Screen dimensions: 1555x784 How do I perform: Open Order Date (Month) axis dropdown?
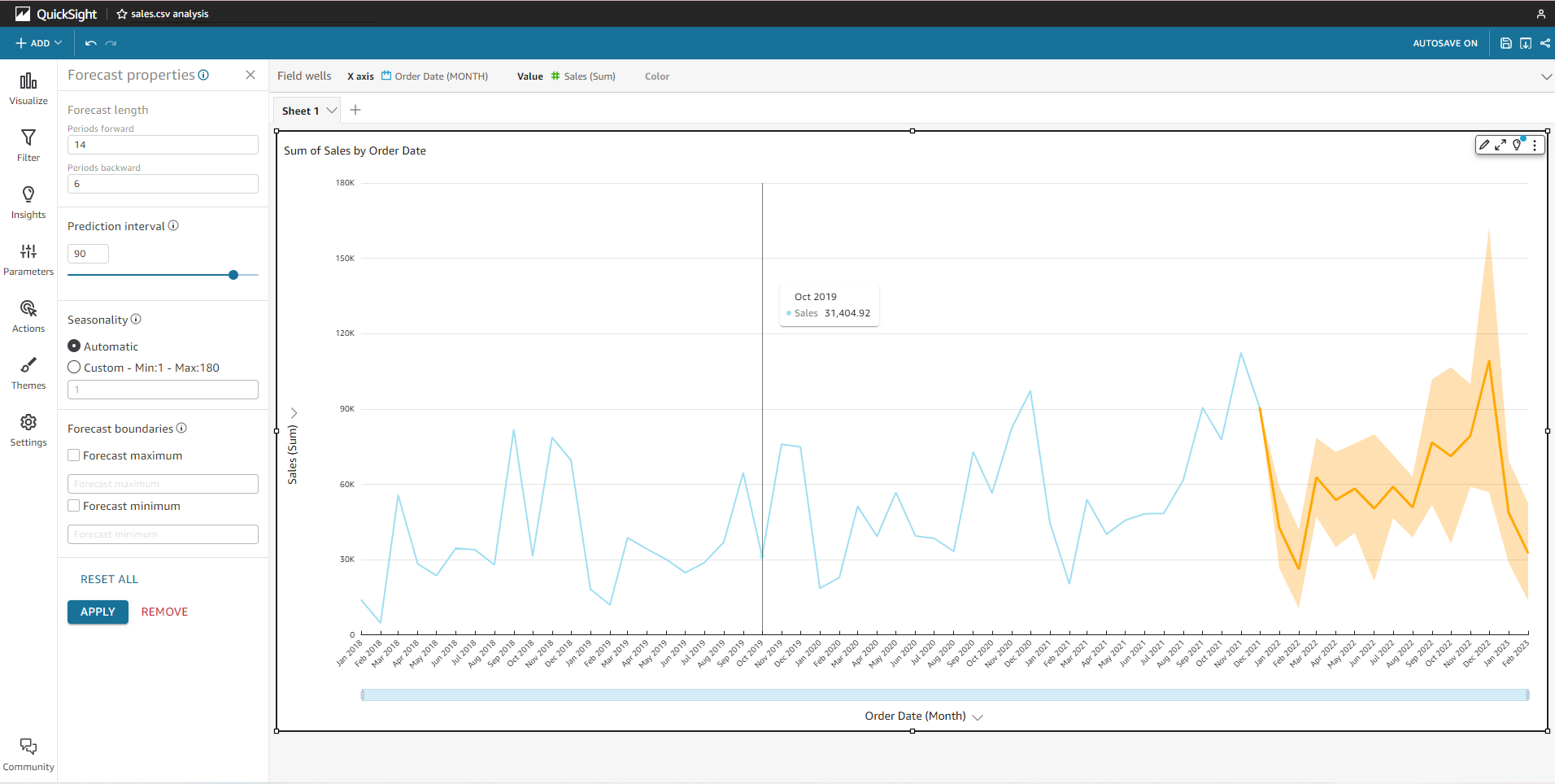coord(978,717)
